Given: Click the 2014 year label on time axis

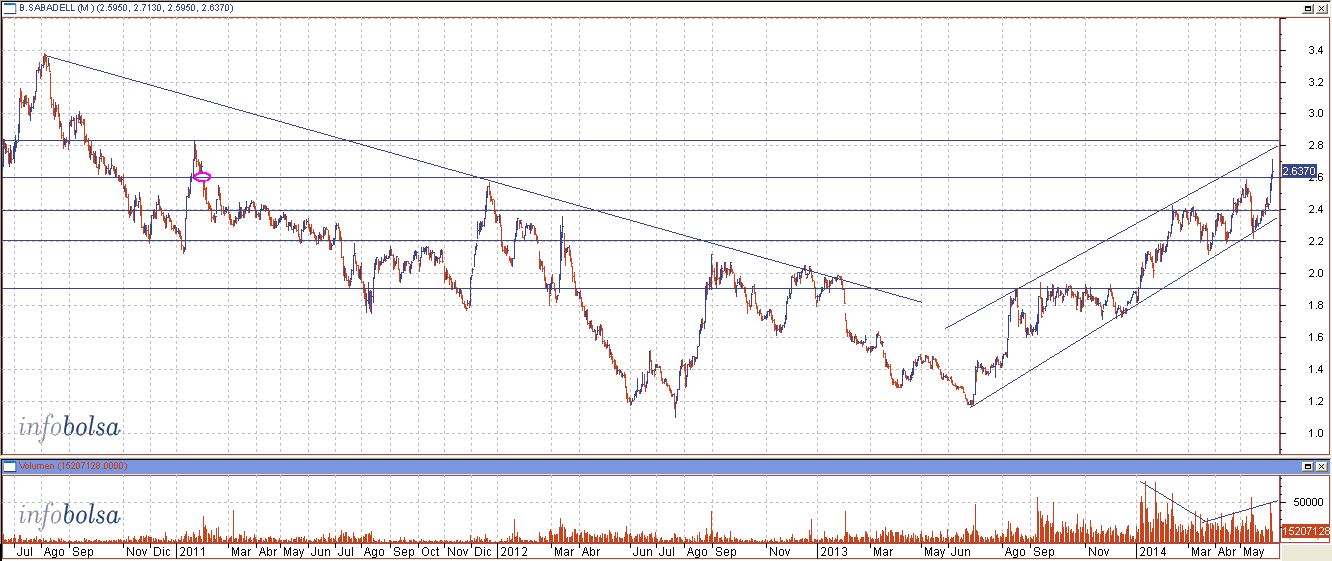Looking at the screenshot, I should point(1154,551).
